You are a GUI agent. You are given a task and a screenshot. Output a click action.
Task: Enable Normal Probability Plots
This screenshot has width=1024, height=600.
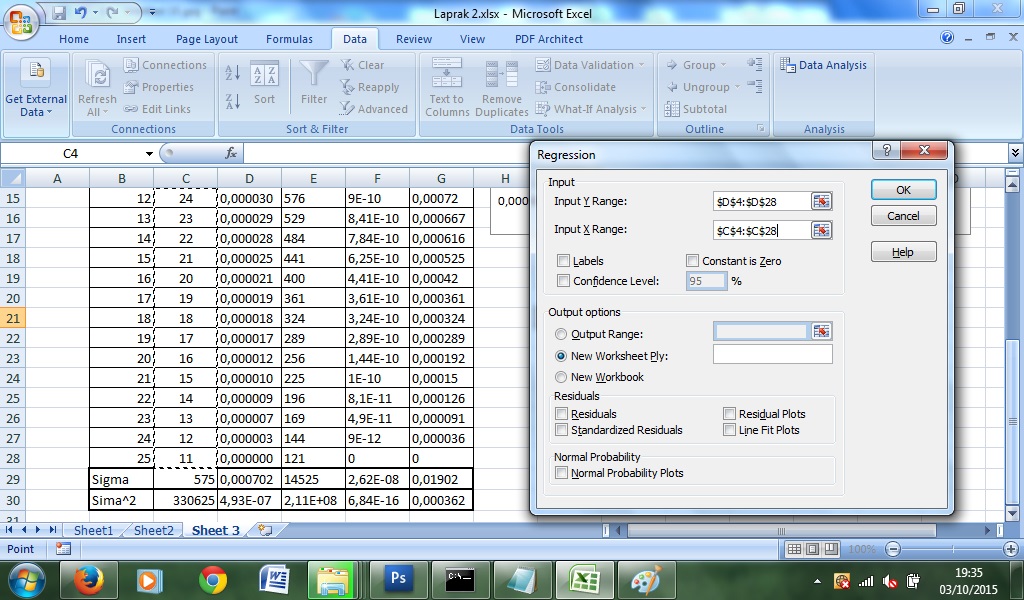pos(563,472)
